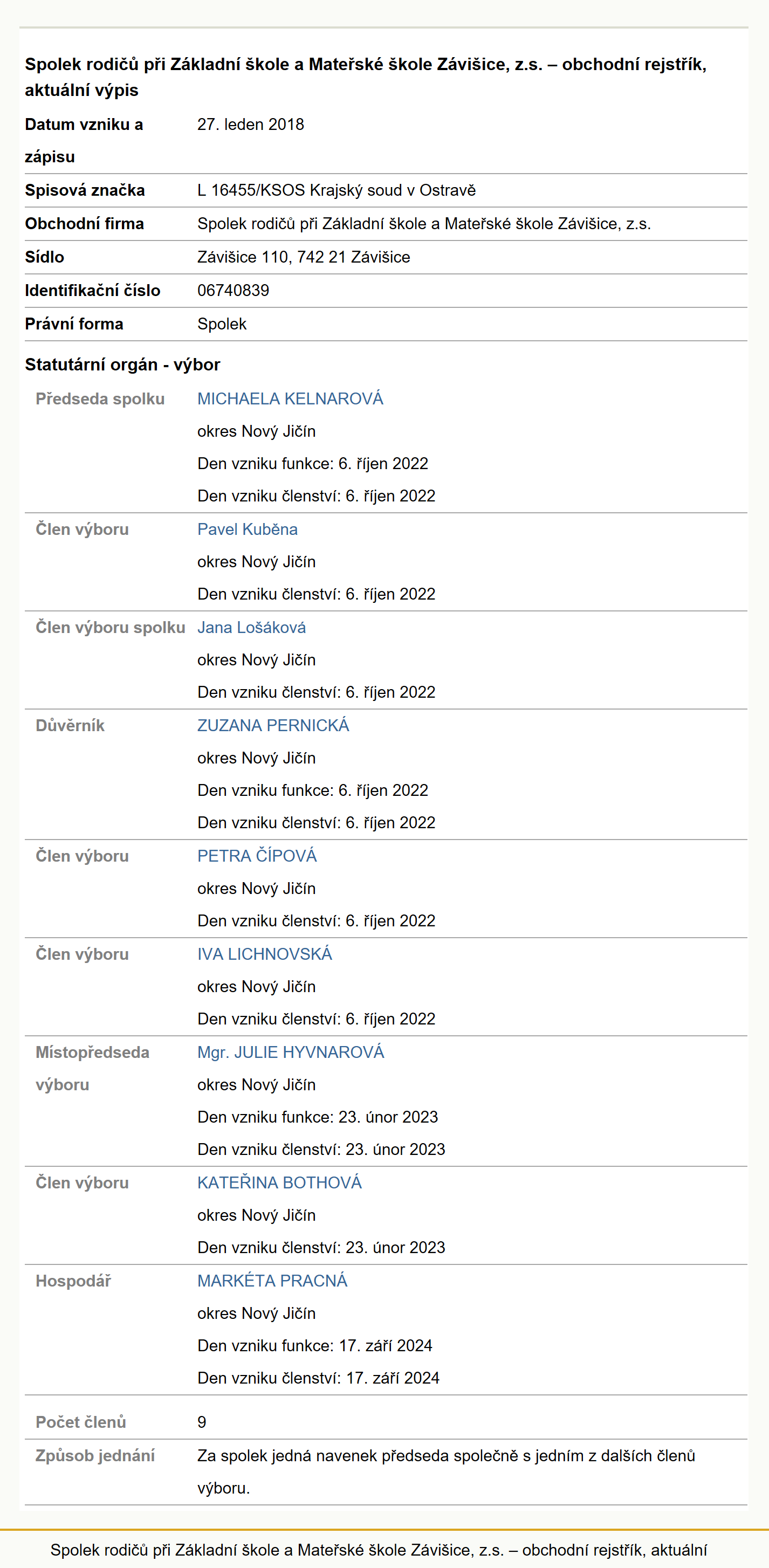Click PETRA ČÍPOVÁ name link
This screenshot has height=1568, width=769.
(257, 856)
